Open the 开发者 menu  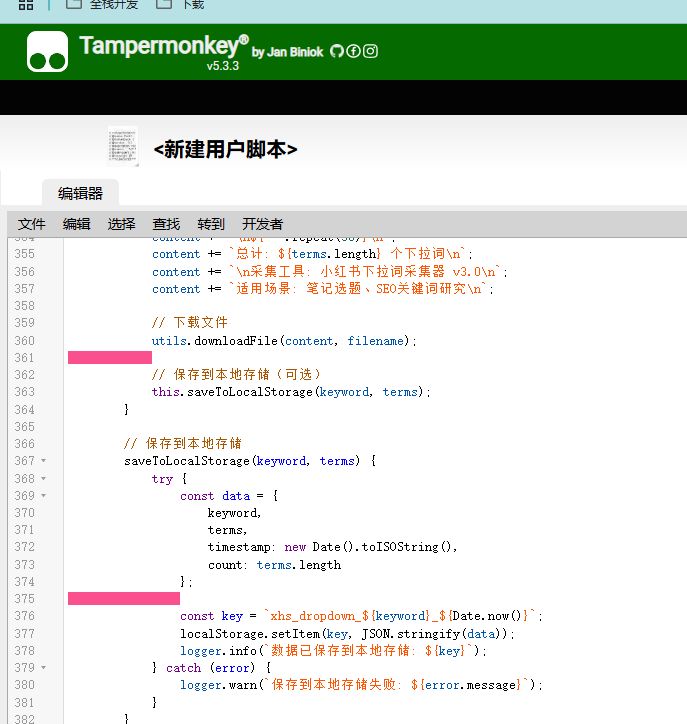(262, 224)
